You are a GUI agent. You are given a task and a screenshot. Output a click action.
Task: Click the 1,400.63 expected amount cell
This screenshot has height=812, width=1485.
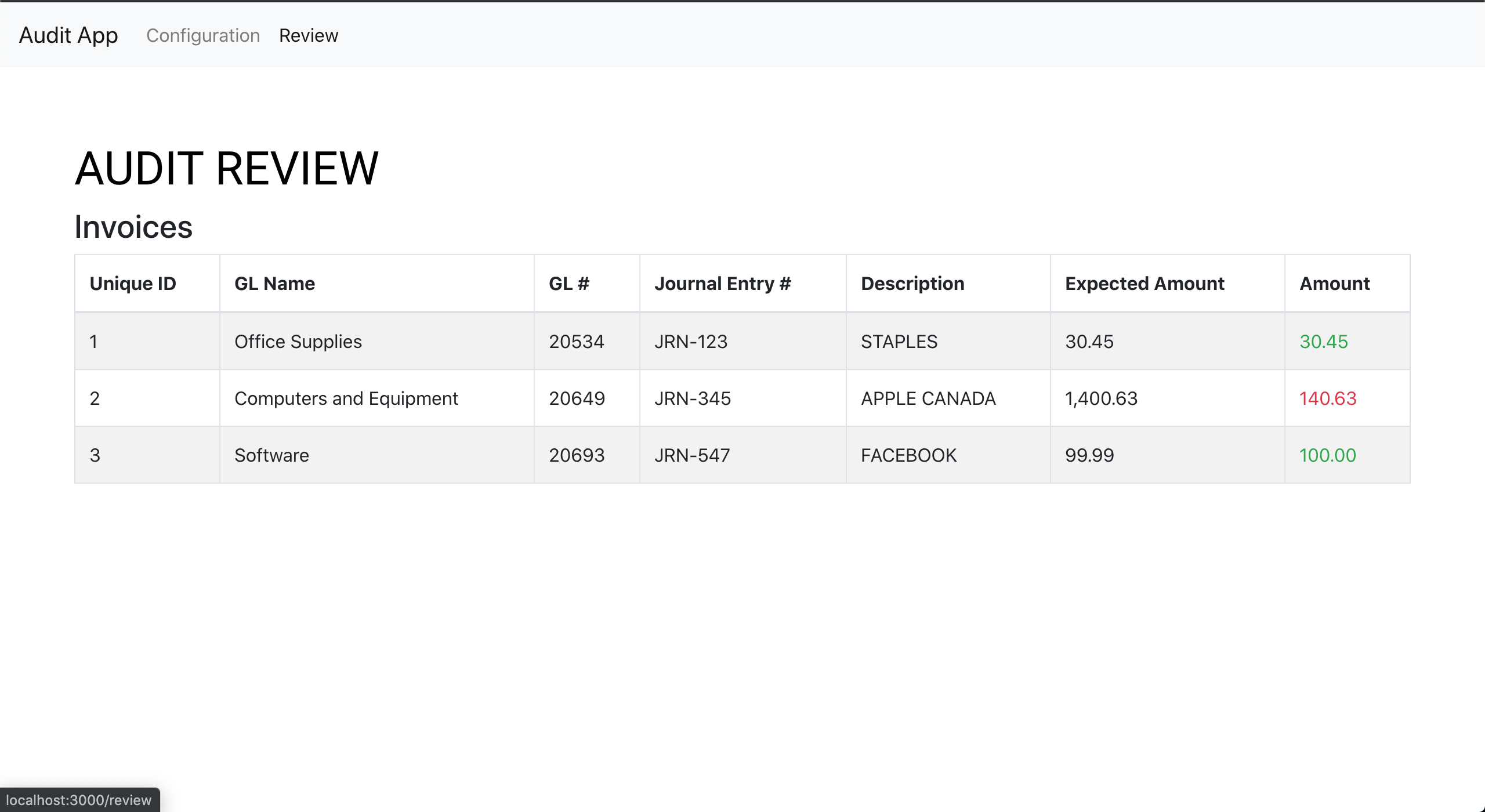click(1101, 398)
